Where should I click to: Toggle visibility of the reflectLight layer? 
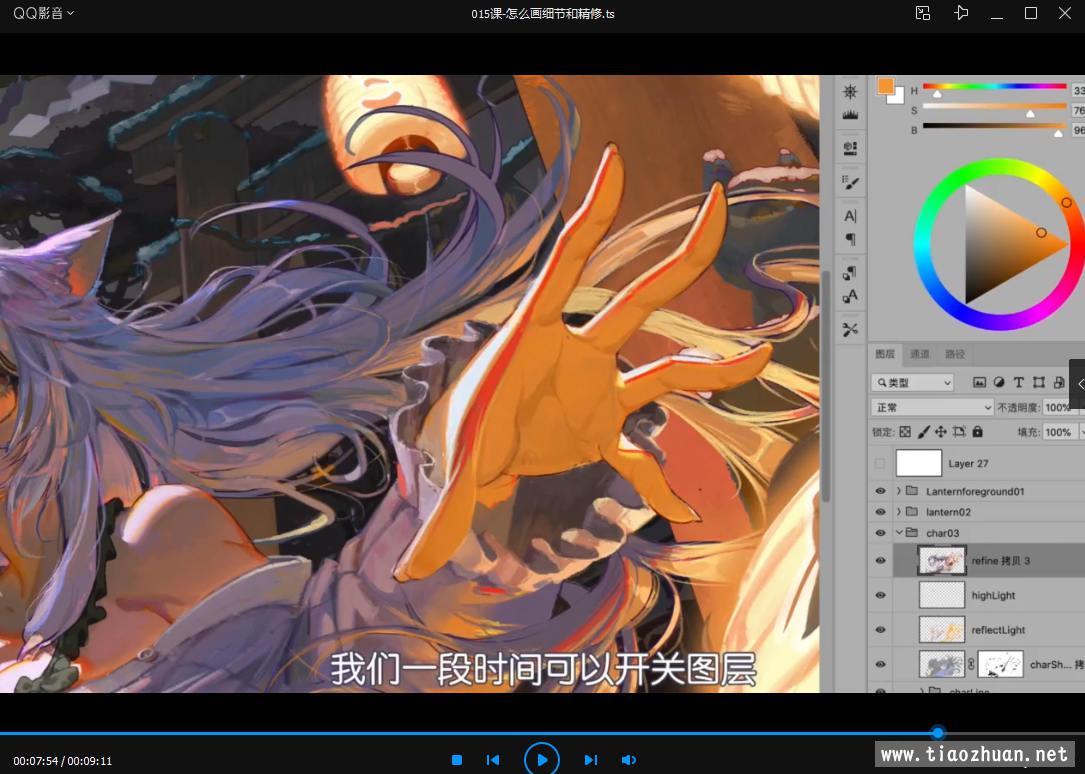point(880,630)
